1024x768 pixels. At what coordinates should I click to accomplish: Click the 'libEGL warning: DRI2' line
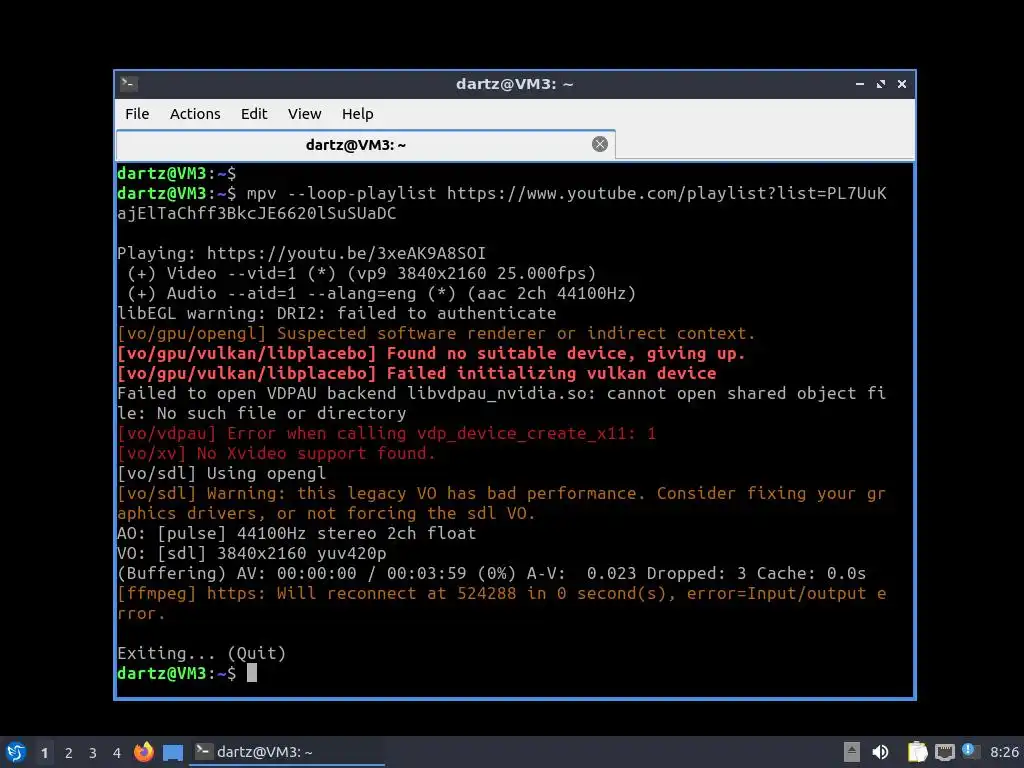coord(336,313)
